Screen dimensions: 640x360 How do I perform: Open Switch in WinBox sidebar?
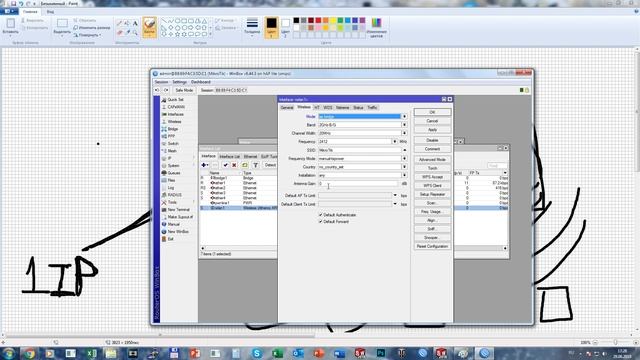pos(173,144)
